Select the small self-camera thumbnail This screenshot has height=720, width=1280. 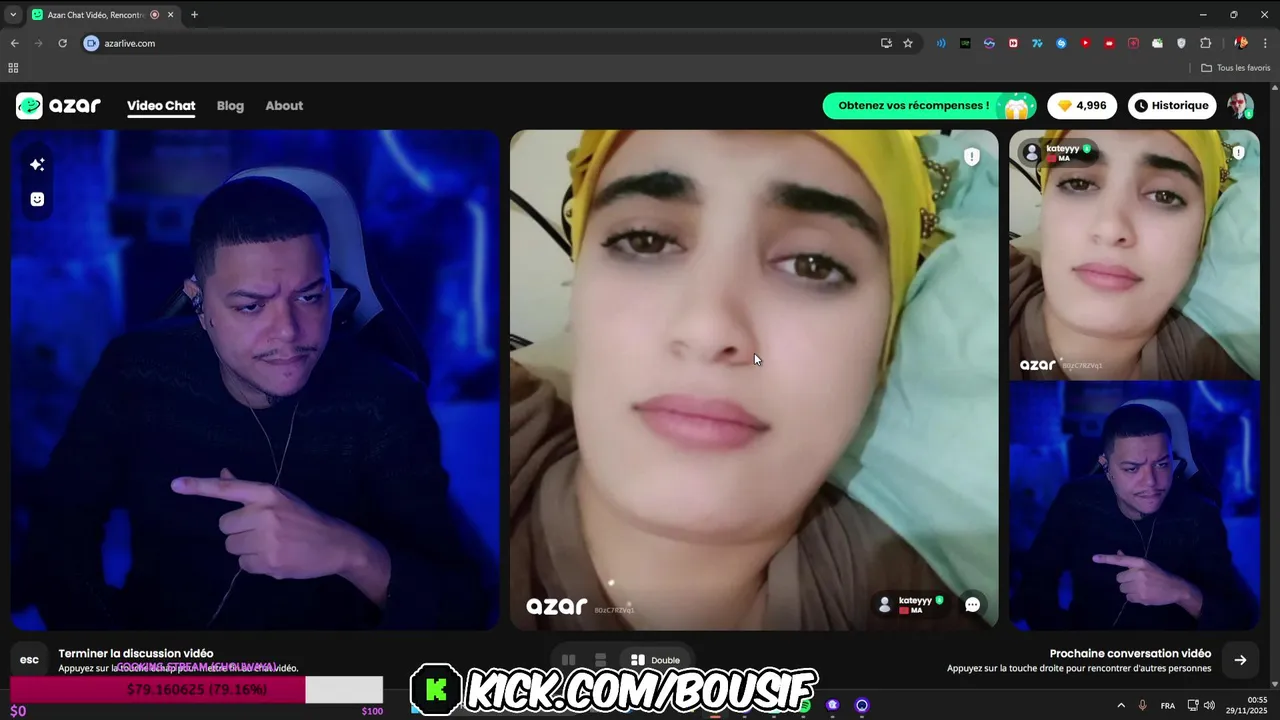tap(1134, 505)
